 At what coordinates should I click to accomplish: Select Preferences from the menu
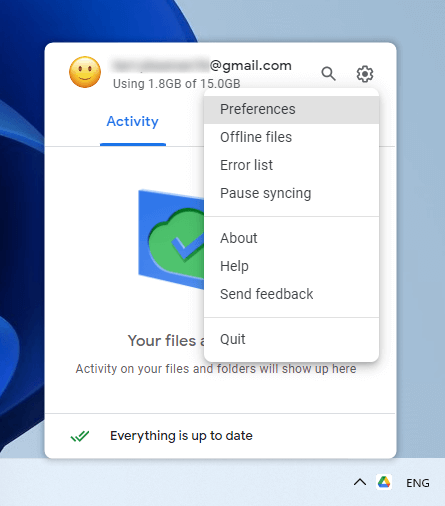point(291,109)
